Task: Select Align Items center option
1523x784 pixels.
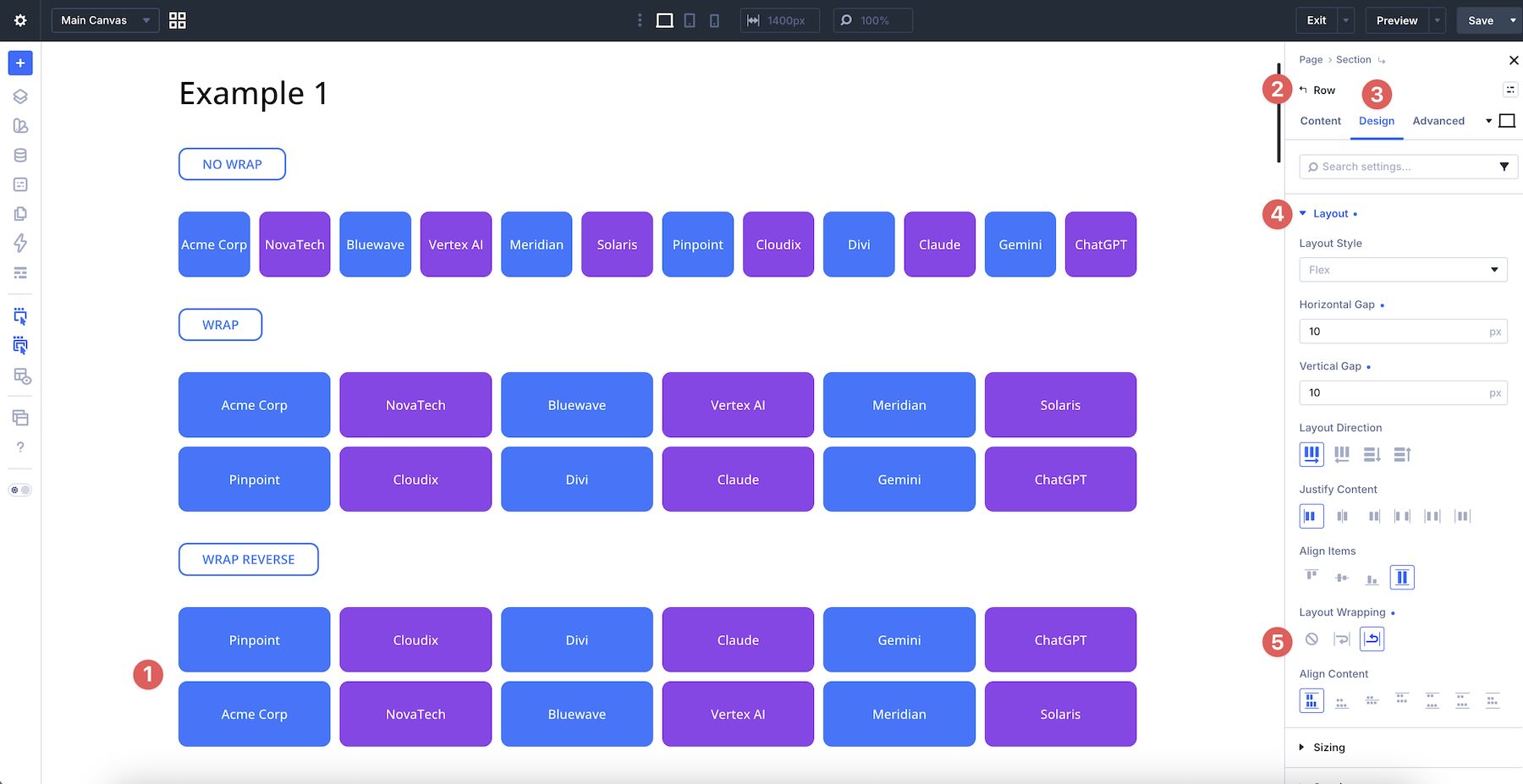Action: 1342,578
